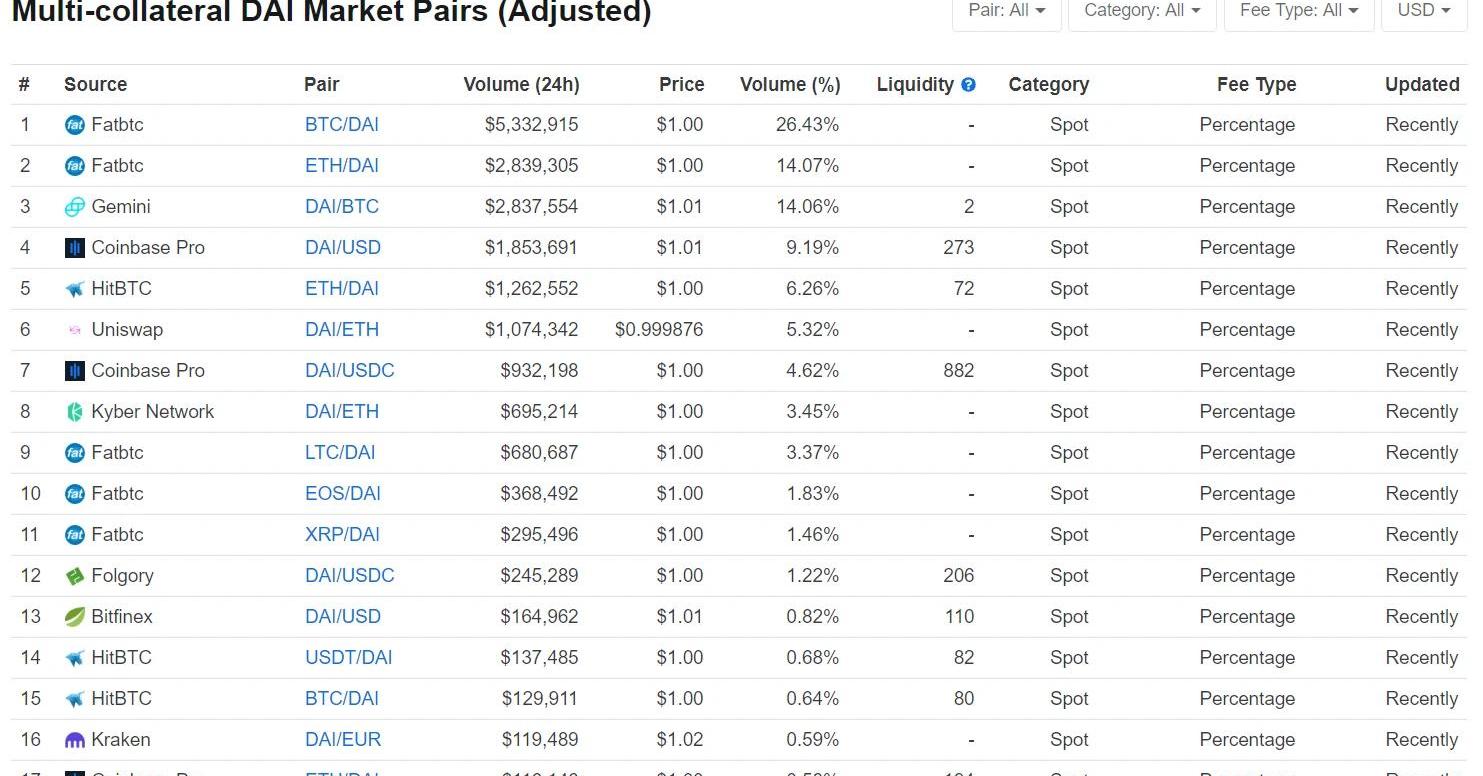Expand the Category: All dropdown

(x=1142, y=11)
